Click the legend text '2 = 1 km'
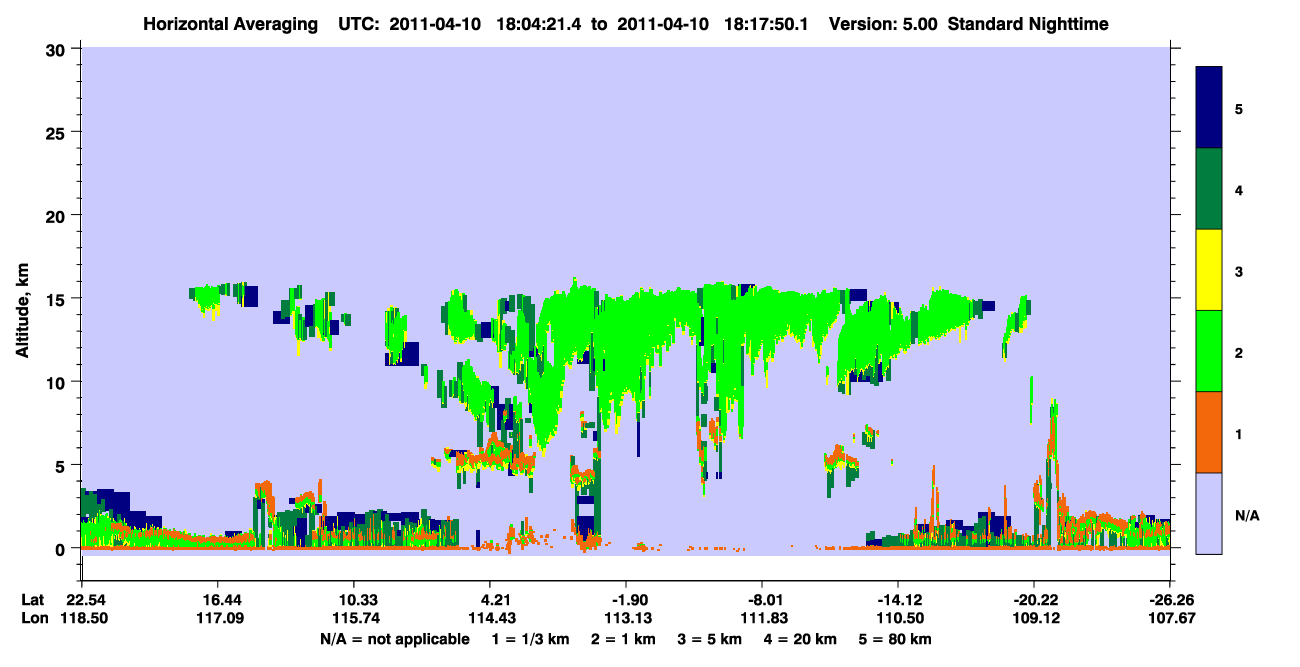This screenshot has width=1300, height=667. [625, 639]
